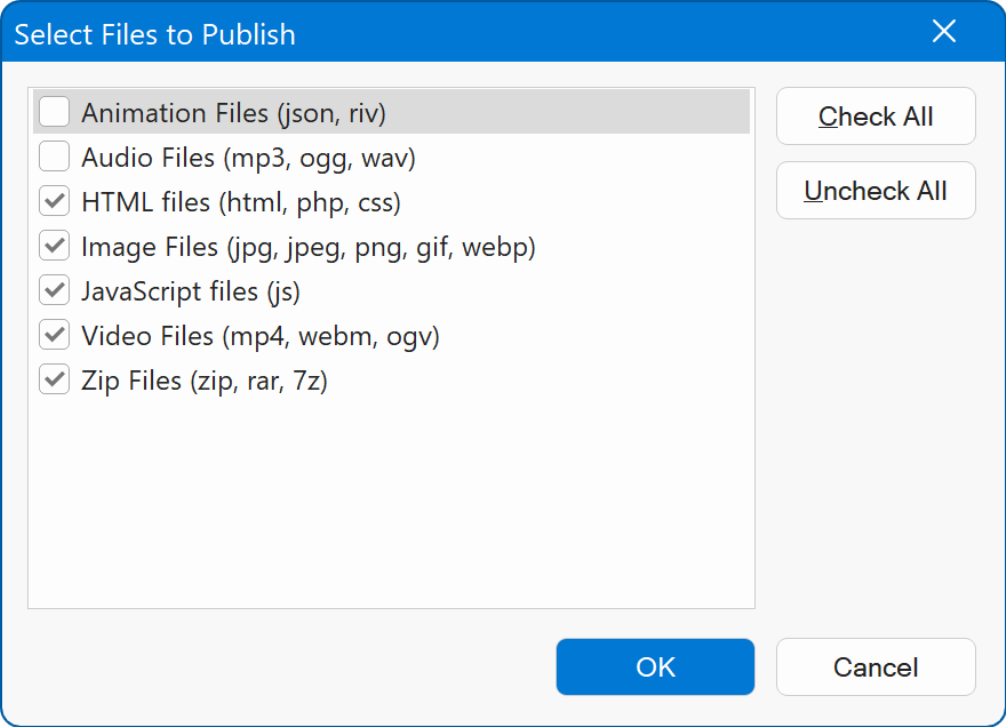1007x728 pixels.
Task: Highlight the 'Audio Files (mp3, ogg, wav)' label
Action: [x=248, y=158]
